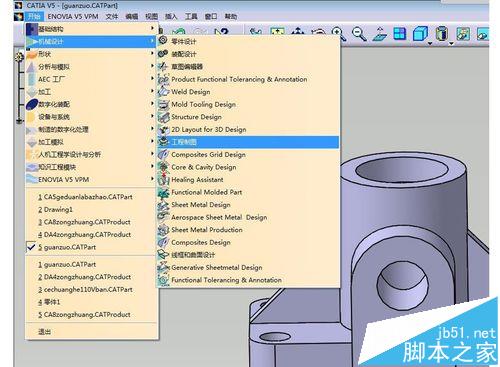Click the part gear icon atop specification tree

point(19,57)
